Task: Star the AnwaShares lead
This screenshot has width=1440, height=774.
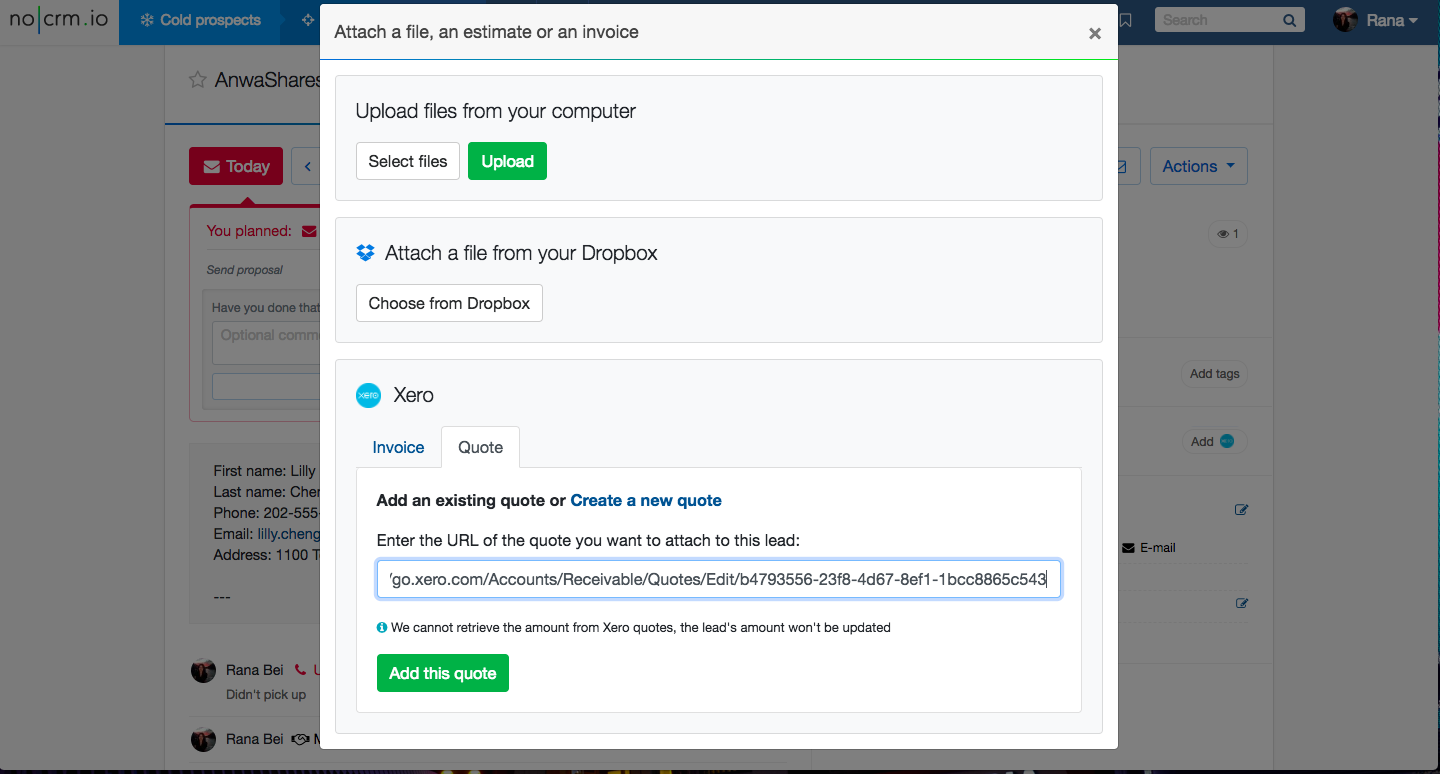Action: tap(198, 80)
